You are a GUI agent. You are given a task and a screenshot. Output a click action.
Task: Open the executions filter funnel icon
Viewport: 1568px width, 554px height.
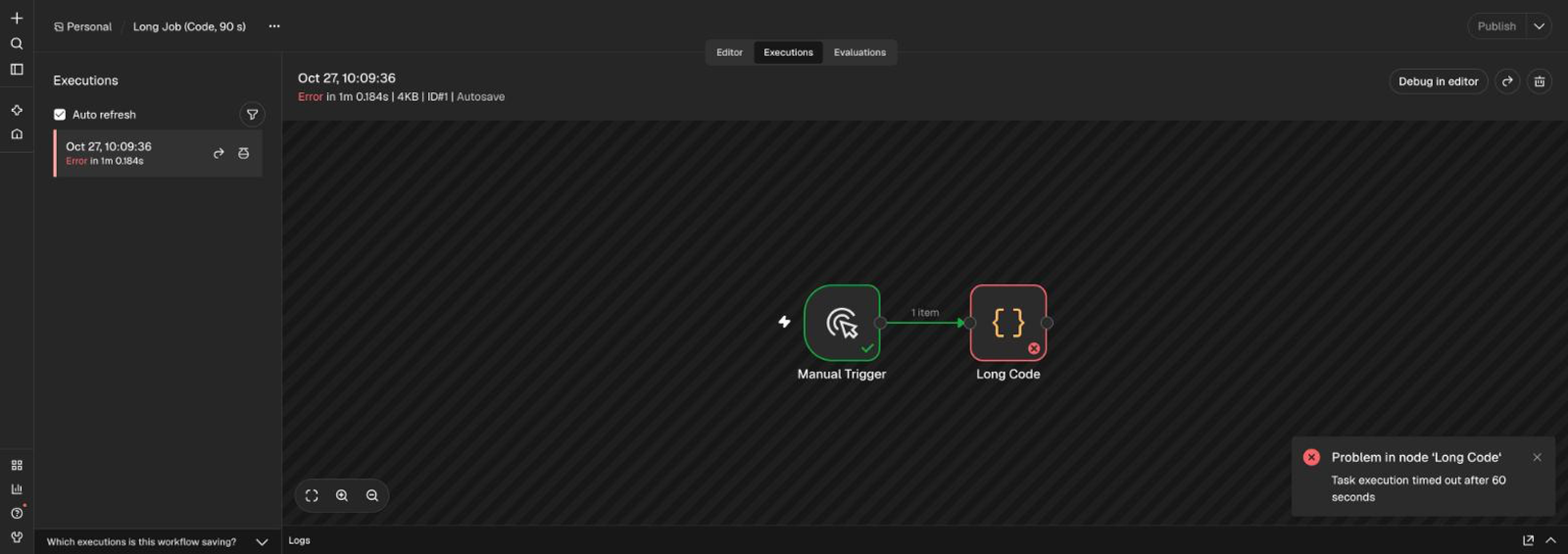click(252, 115)
